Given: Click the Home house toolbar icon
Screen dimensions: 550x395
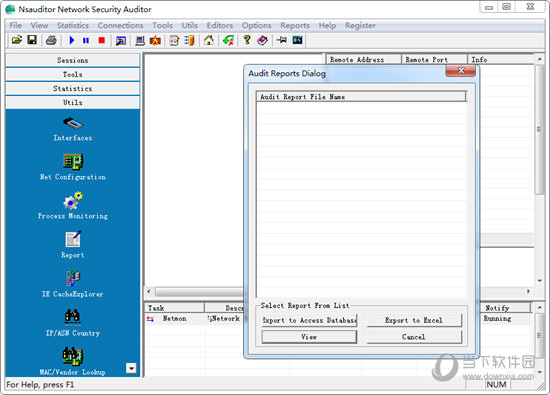Looking at the screenshot, I should tap(209, 41).
